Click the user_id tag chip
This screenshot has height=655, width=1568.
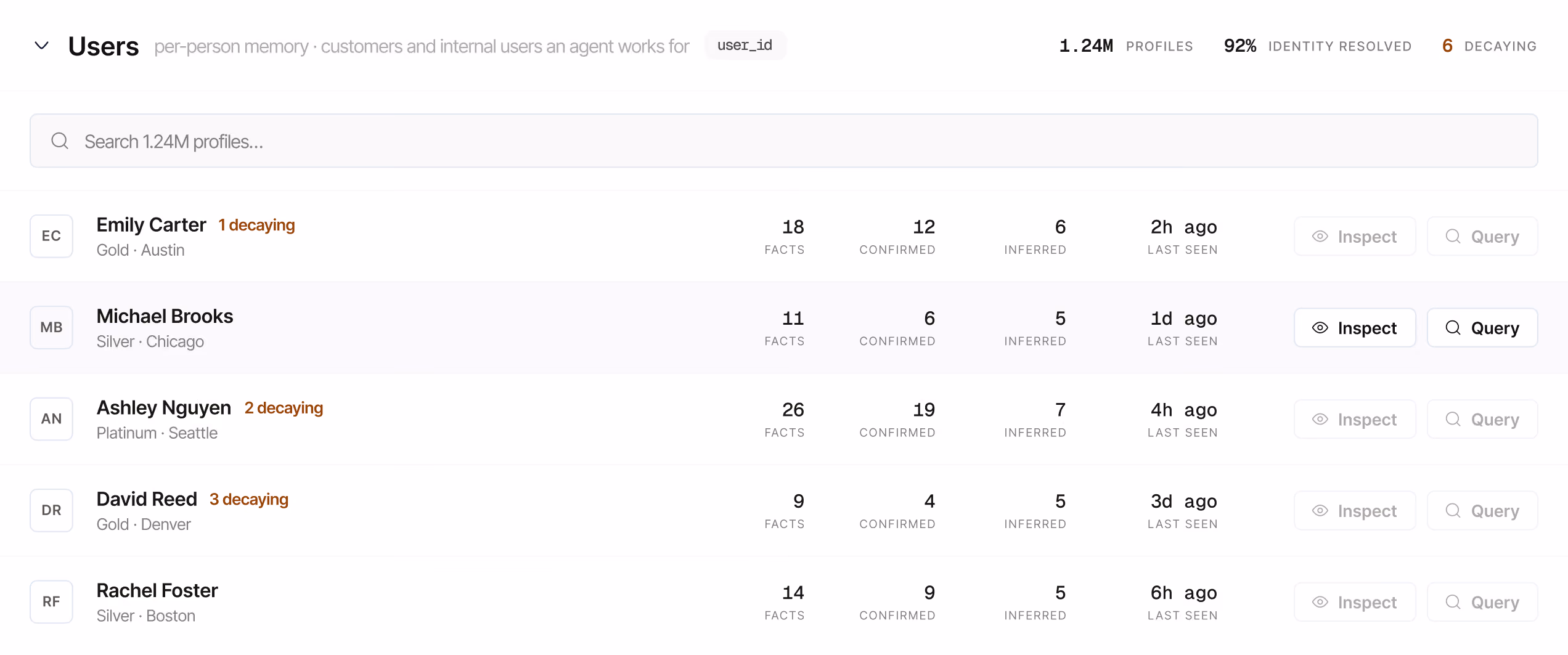pyautogui.click(x=745, y=46)
